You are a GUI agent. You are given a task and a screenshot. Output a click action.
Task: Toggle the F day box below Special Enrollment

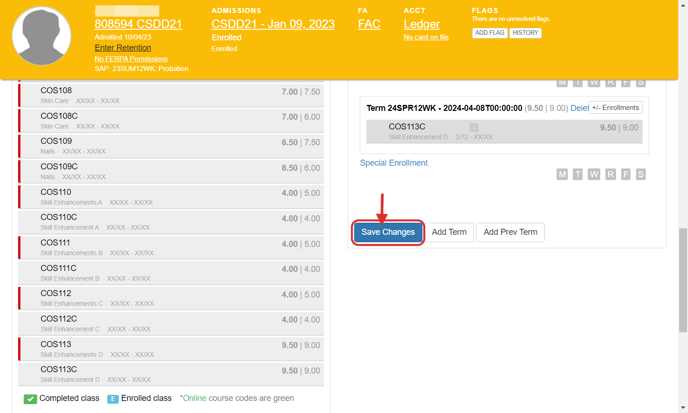pyautogui.click(x=626, y=174)
